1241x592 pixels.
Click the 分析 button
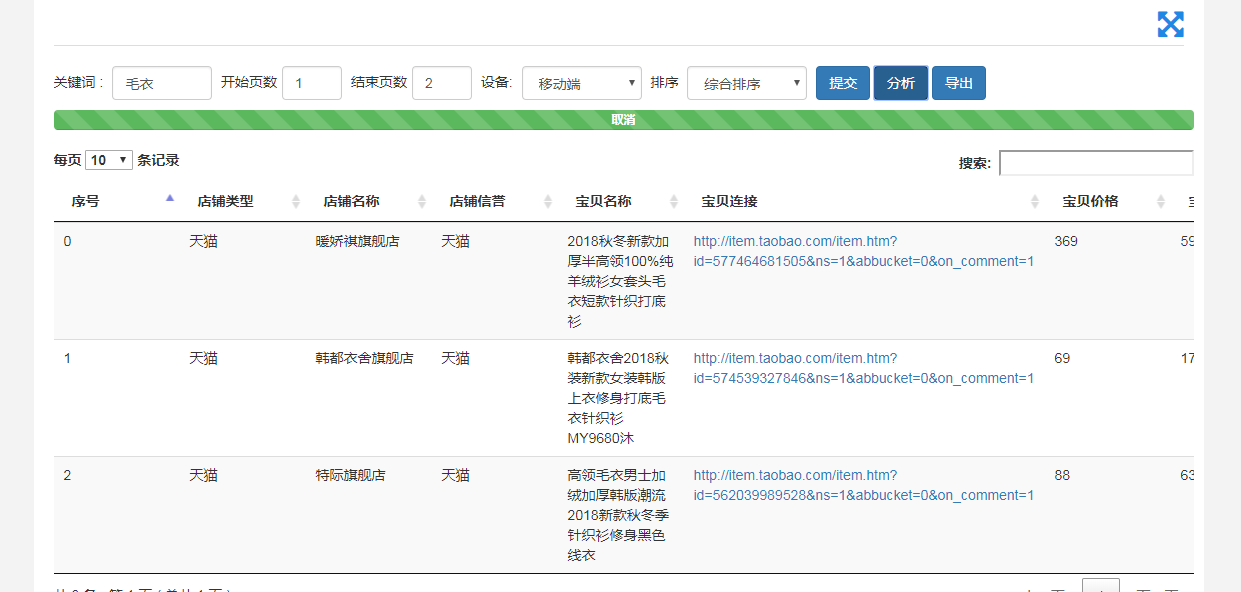click(x=900, y=83)
